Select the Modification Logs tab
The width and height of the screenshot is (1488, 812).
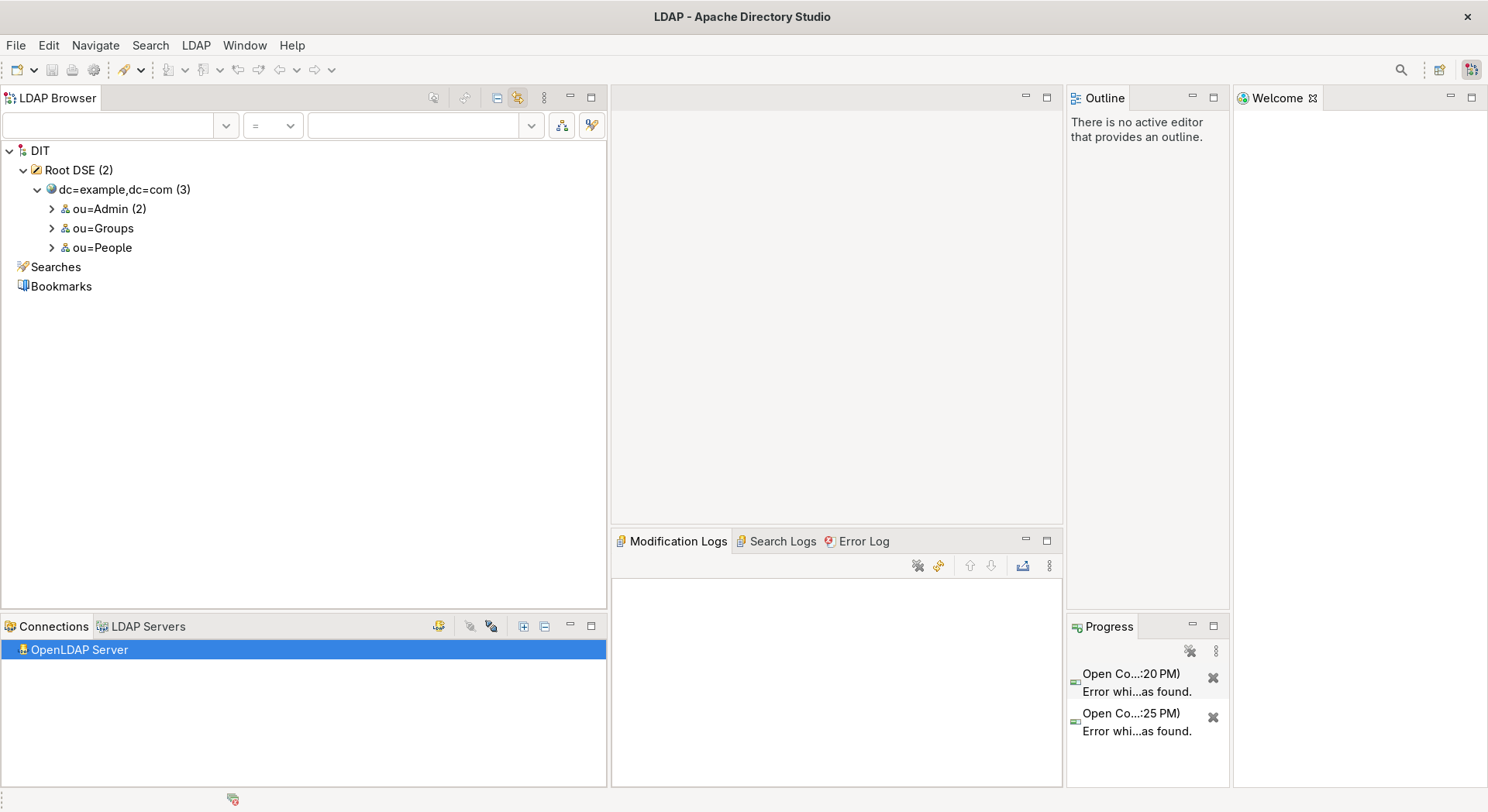click(672, 542)
